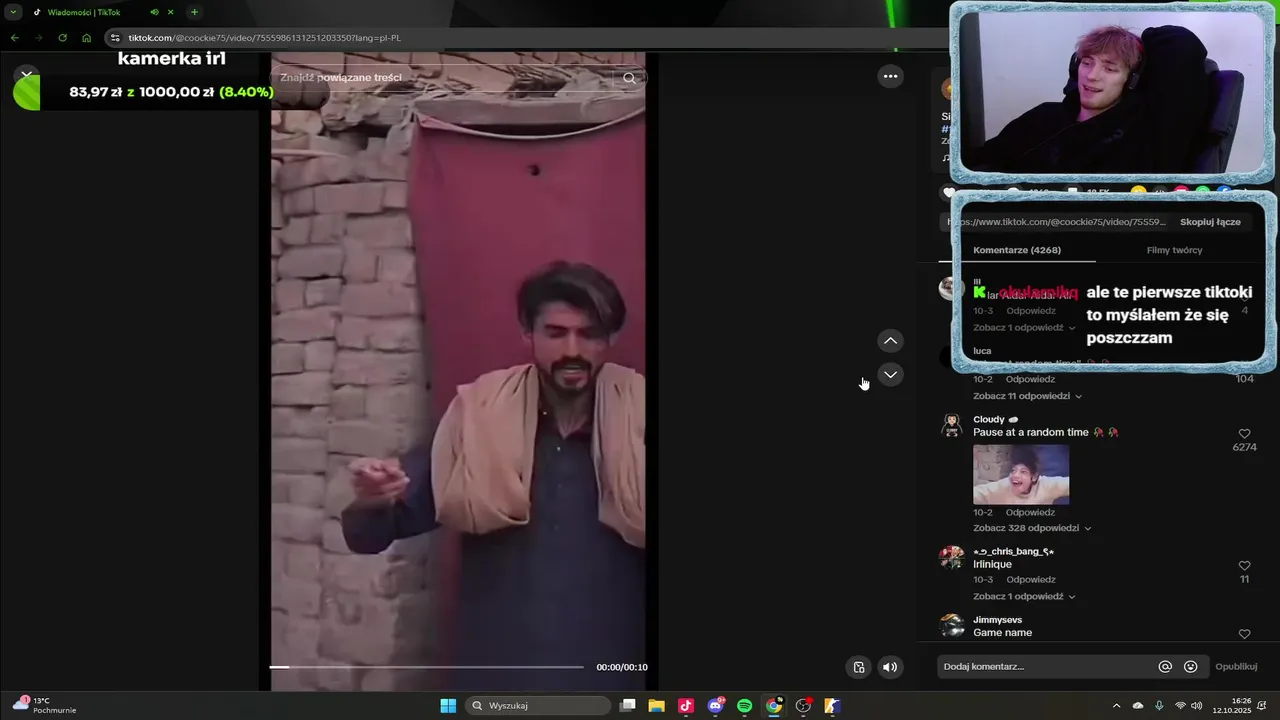
Task: Navigate forward in the browser
Action: pyautogui.click(x=38, y=38)
